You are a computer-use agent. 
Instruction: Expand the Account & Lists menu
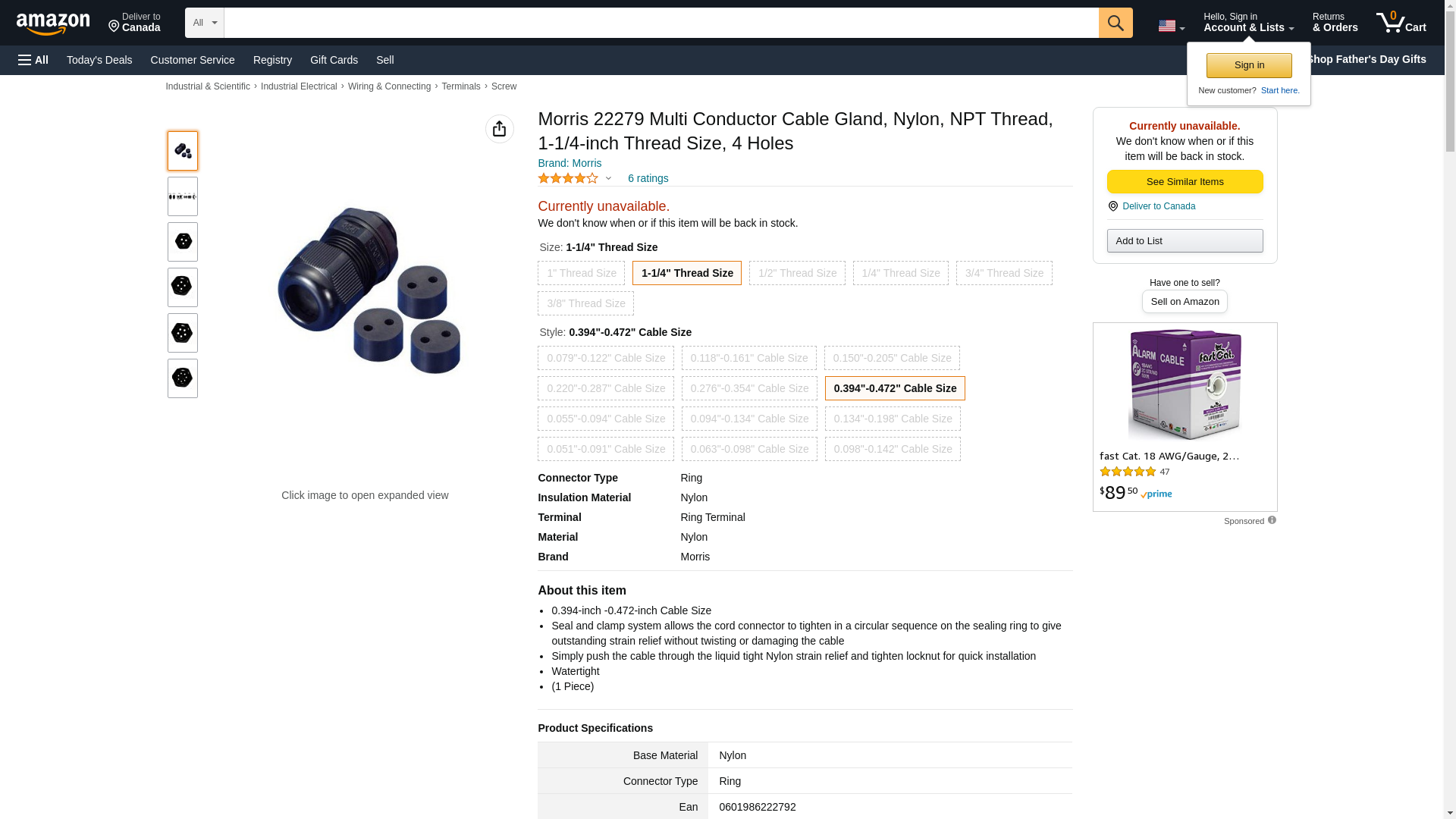click(1248, 23)
